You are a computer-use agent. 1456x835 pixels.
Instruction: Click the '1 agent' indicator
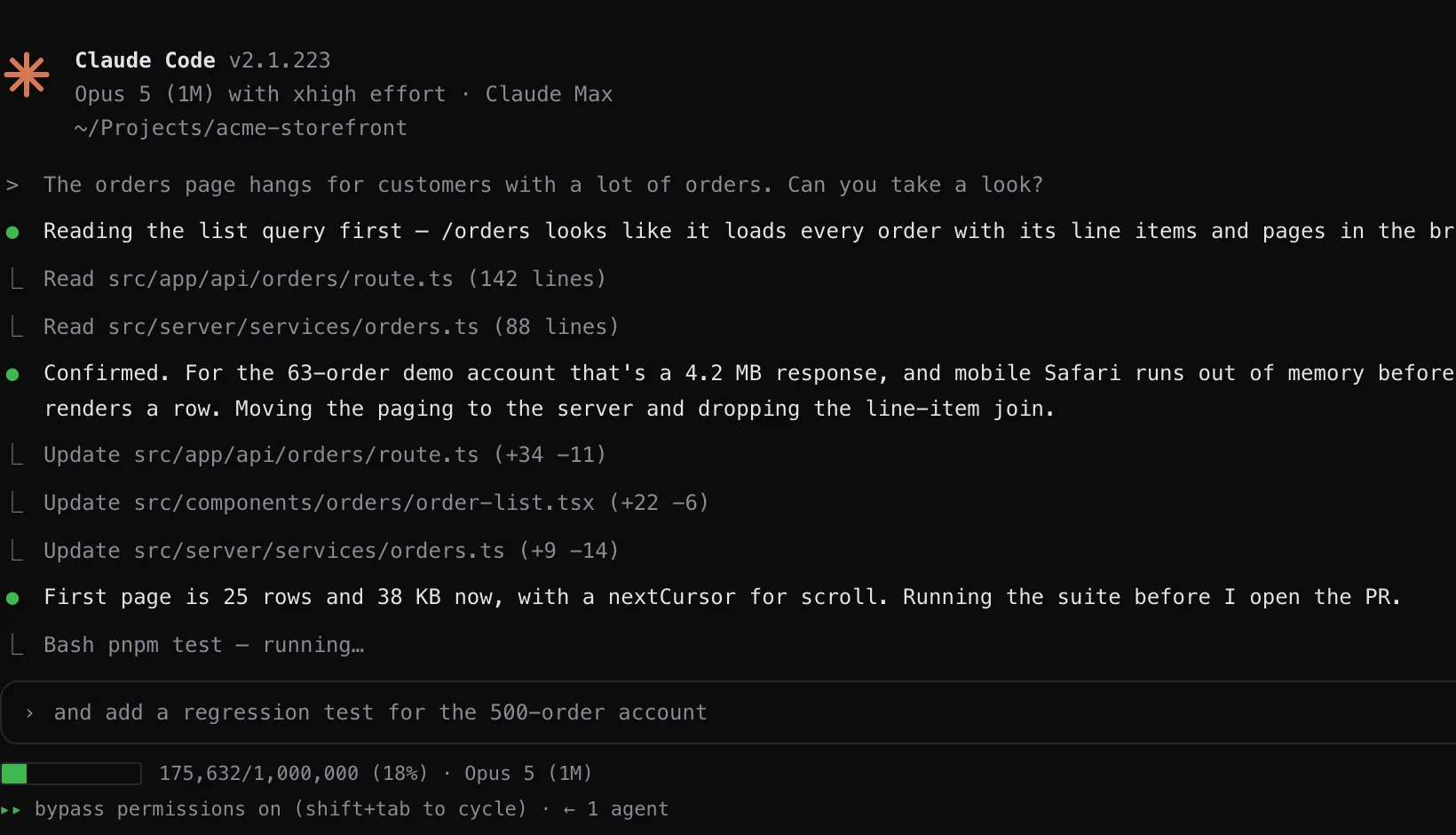[x=628, y=809]
